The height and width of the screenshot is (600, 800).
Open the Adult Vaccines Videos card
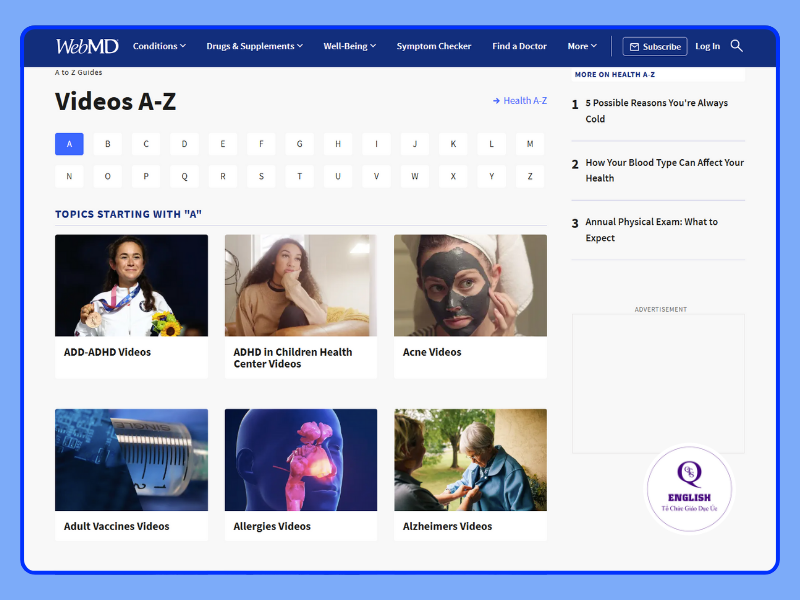[x=131, y=459]
